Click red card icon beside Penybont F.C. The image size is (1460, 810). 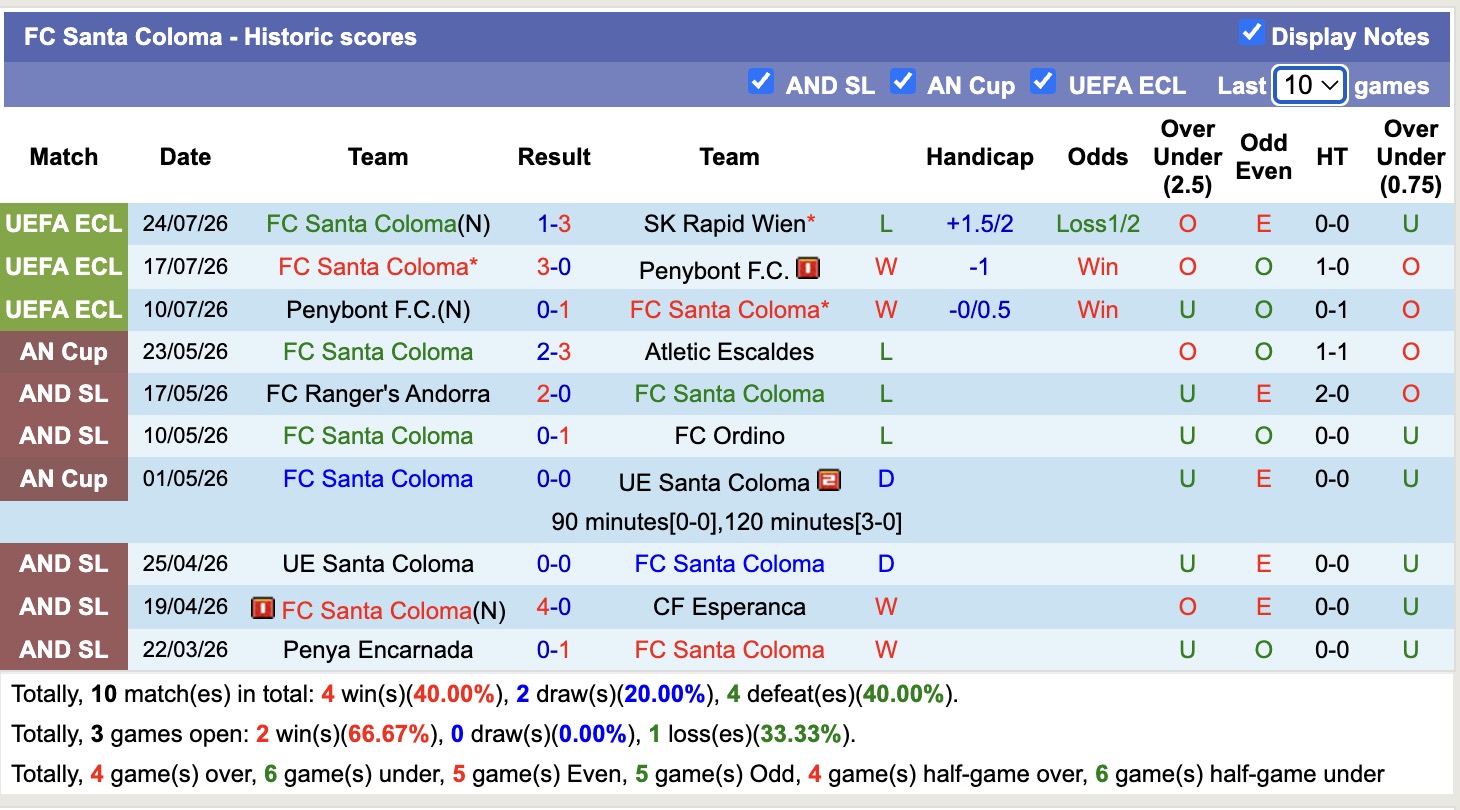[807, 269]
